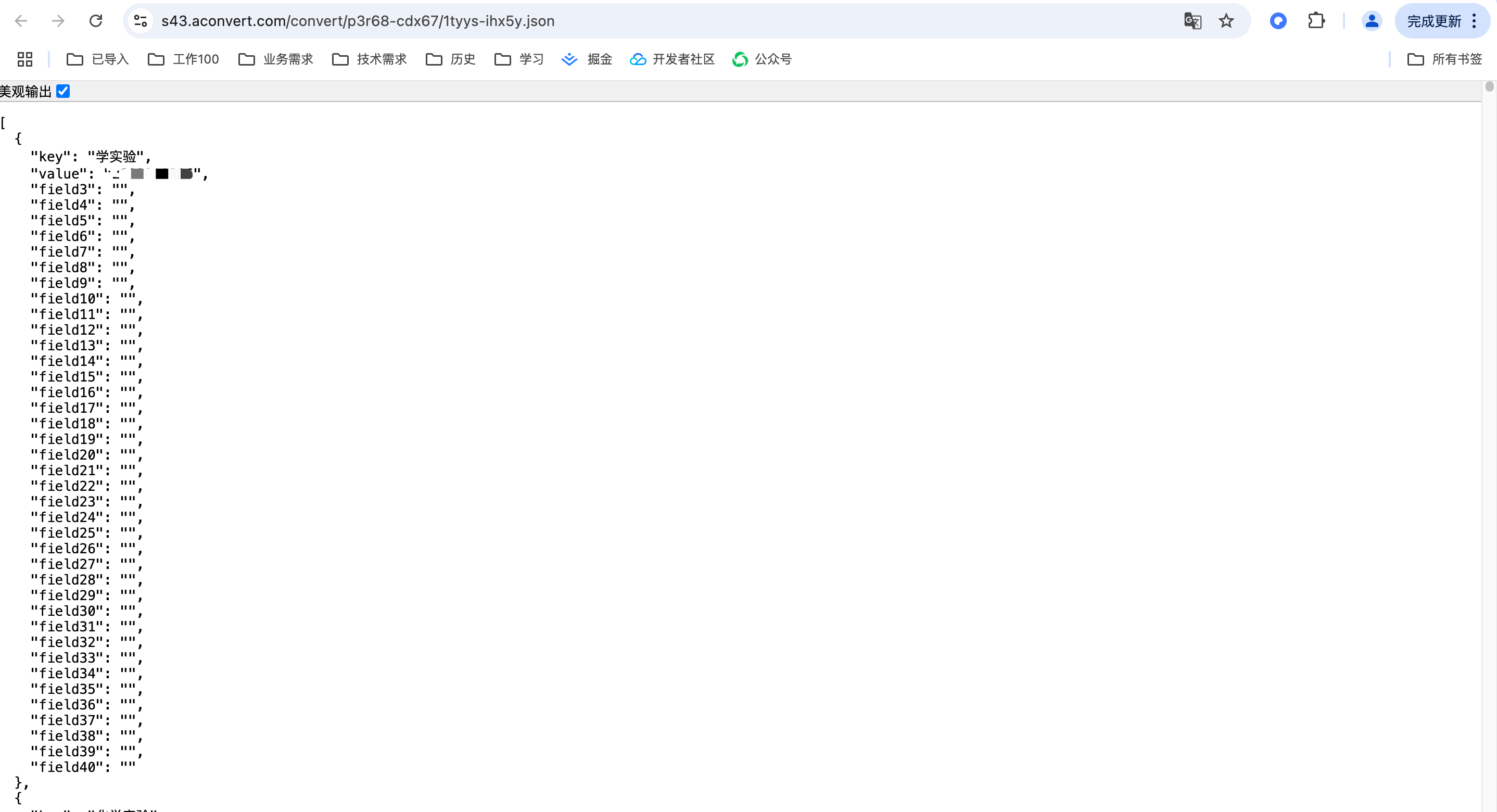Expand the 所有书签 all bookmarks folder
This screenshot has width=1497, height=812.
[x=1445, y=59]
